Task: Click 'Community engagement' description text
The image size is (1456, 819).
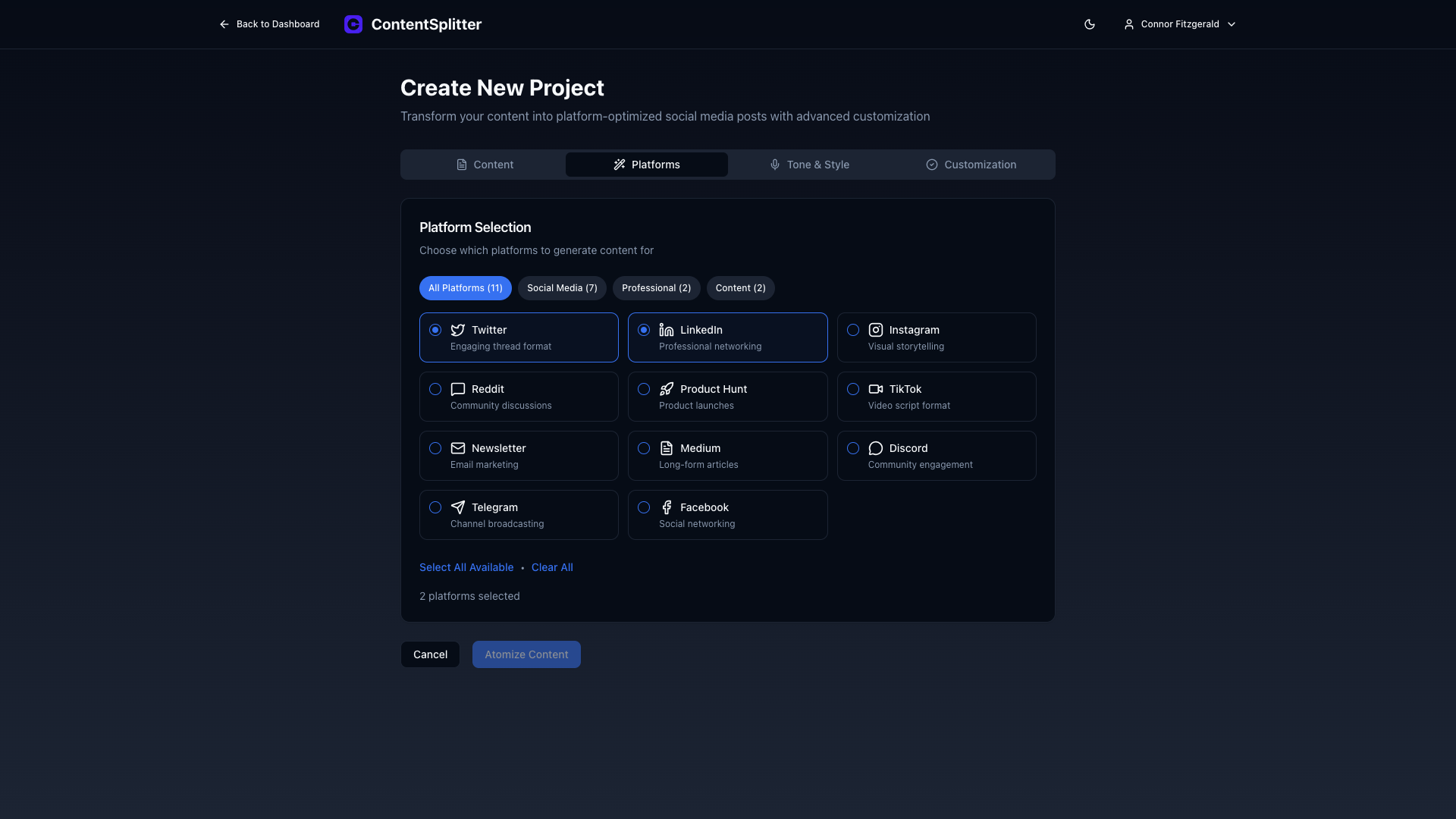Action: [x=920, y=465]
